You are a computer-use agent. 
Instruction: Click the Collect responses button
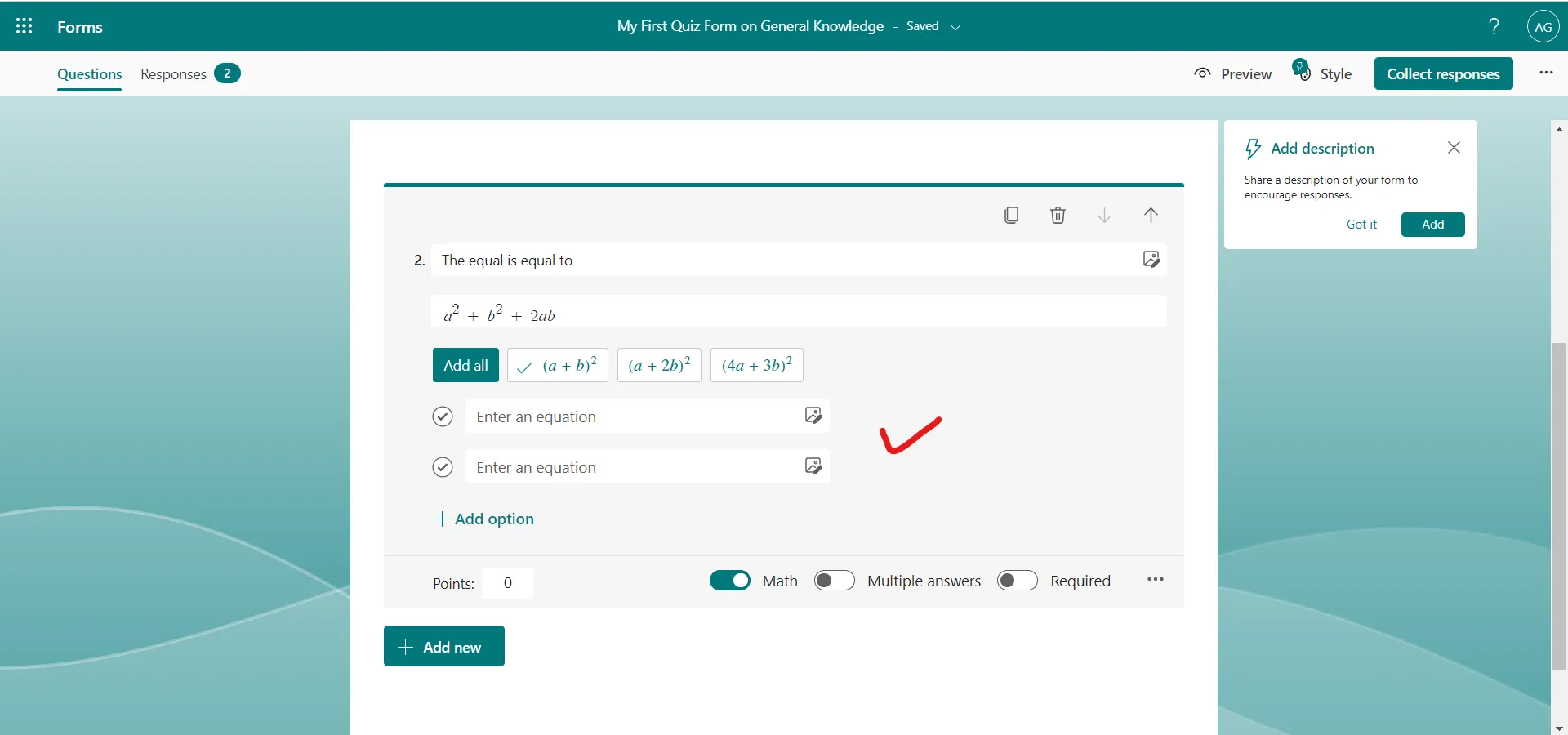1444,73
